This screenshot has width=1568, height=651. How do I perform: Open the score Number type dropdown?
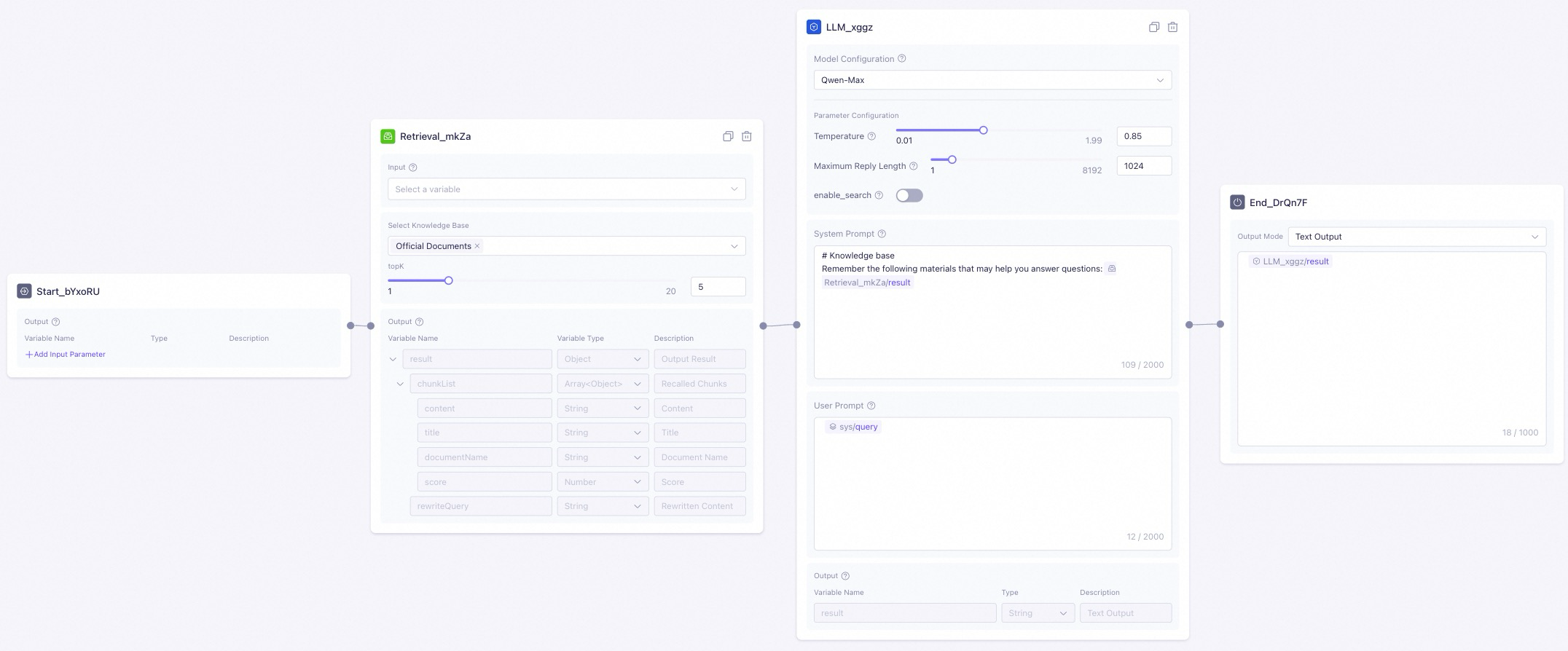(603, 482)
